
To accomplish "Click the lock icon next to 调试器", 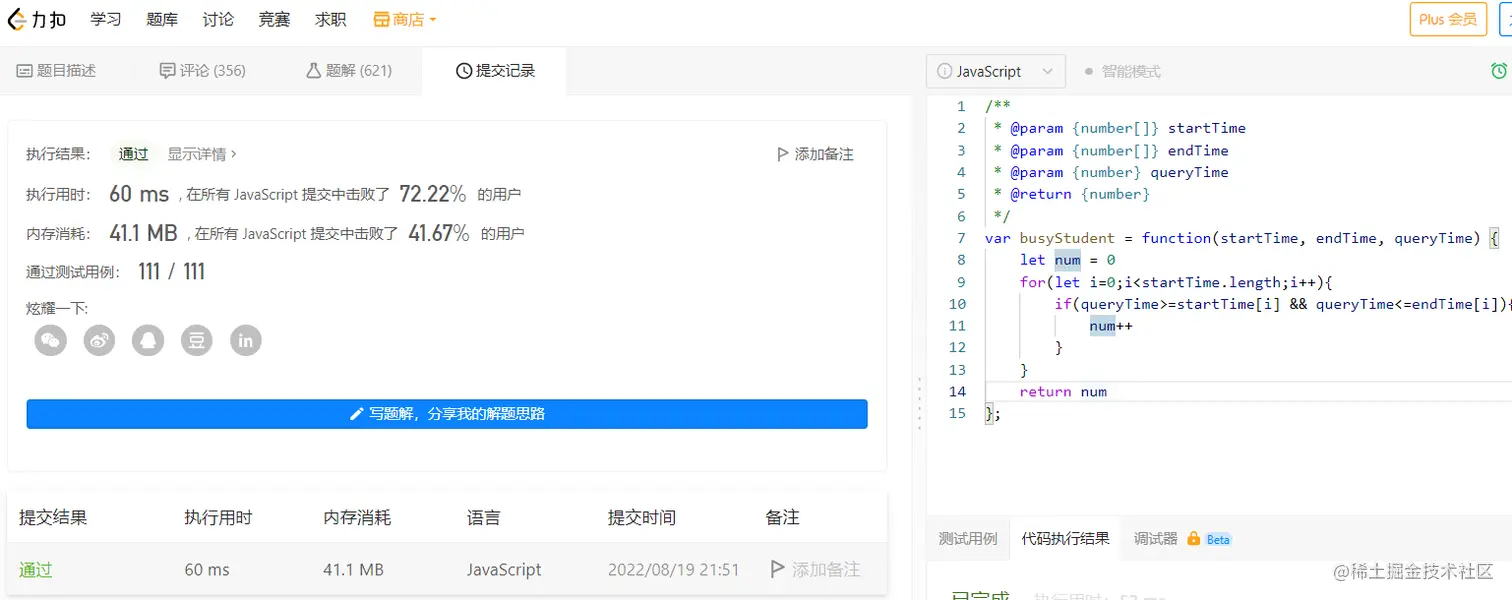I will [1193, 538].
